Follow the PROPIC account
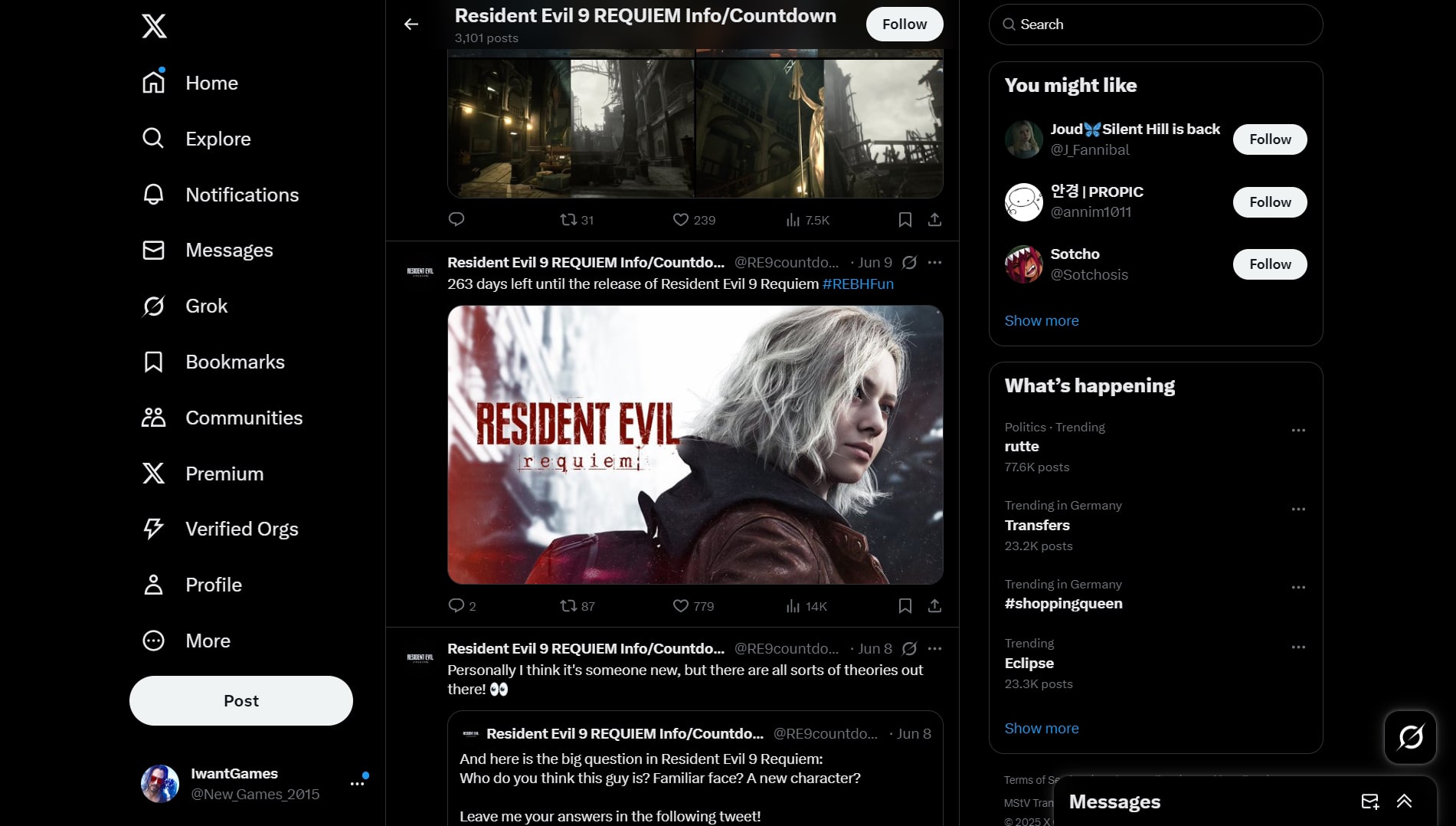The width and height of the screenshot is (1456, 826). tap(1270, 202)
